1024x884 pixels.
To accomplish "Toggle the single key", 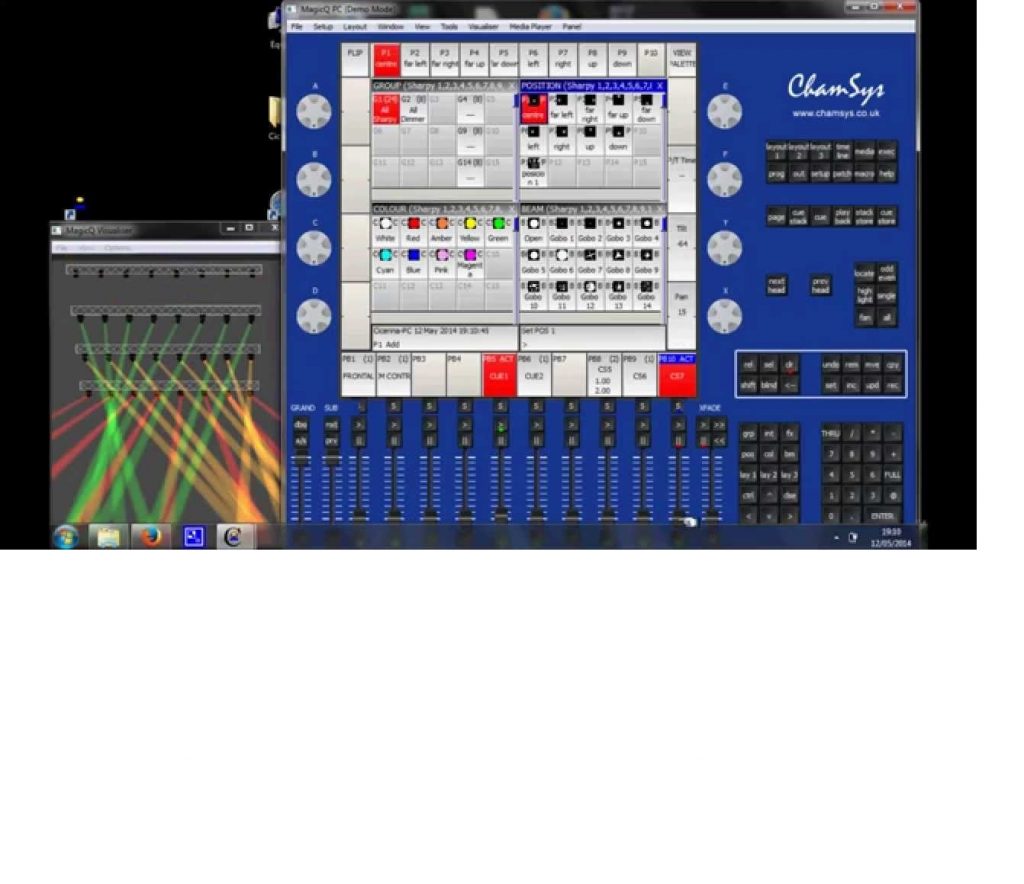I will click(x=886, y=295).
